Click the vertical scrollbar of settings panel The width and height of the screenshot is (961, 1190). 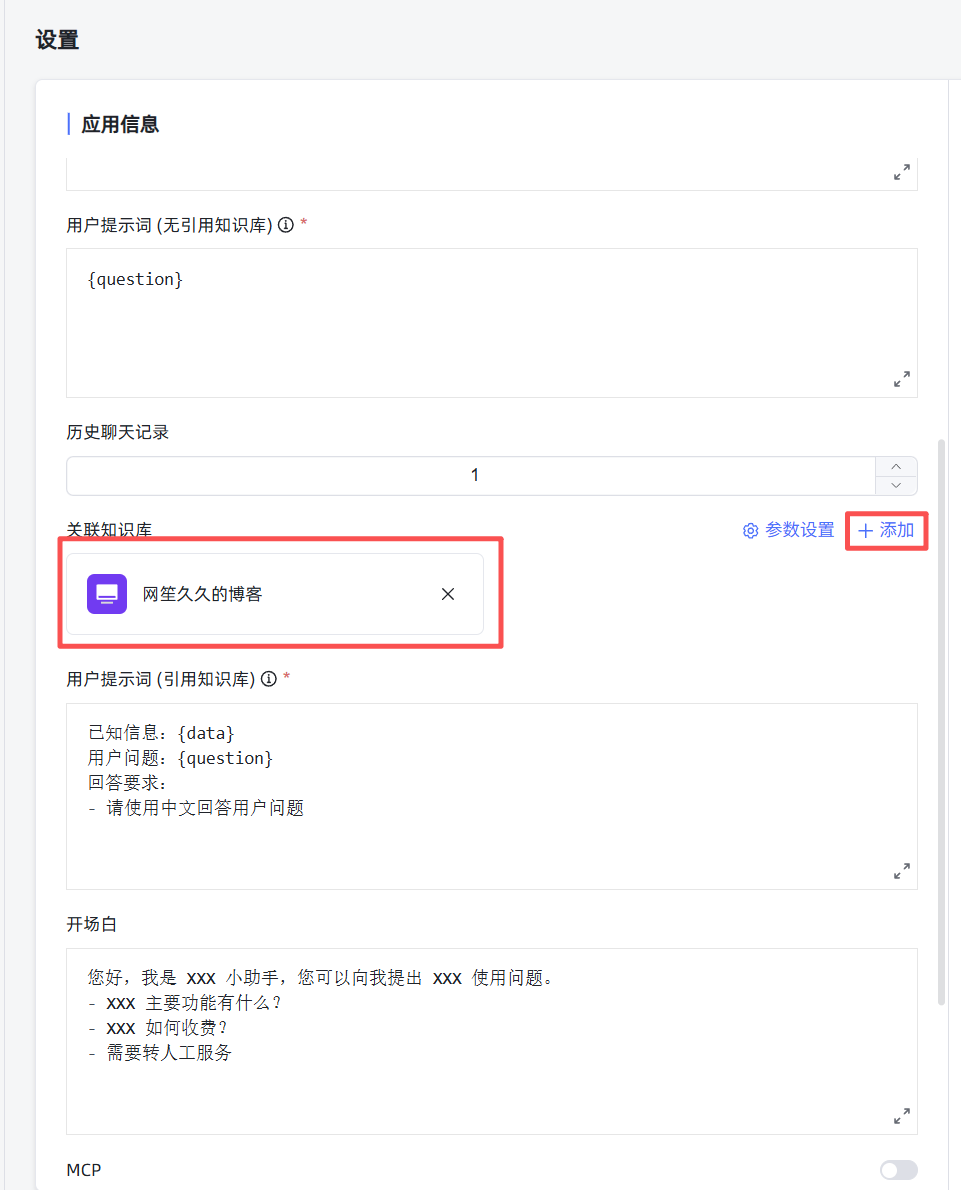tap(940, 720)
